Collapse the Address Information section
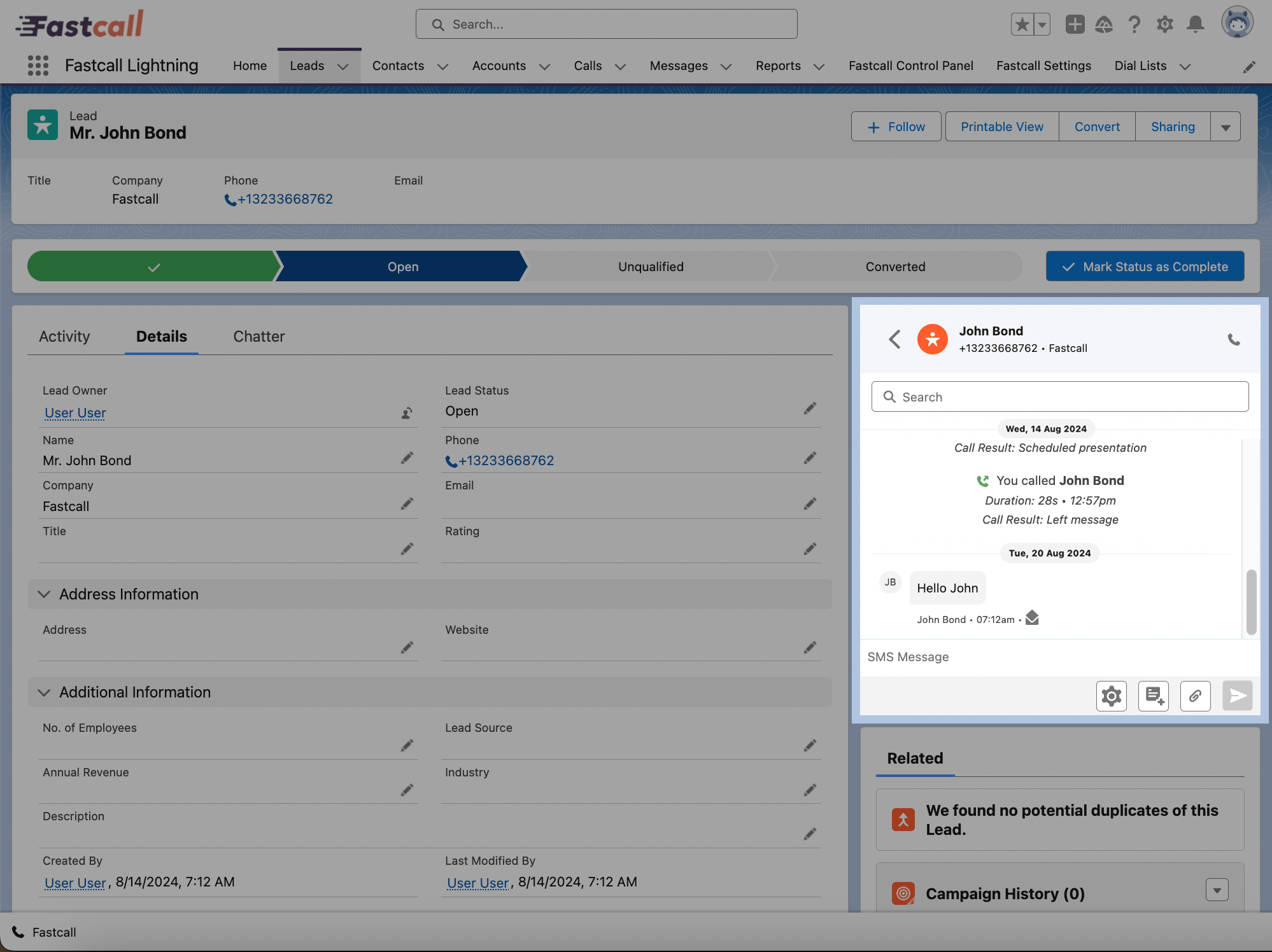 [x=44, y=594]
